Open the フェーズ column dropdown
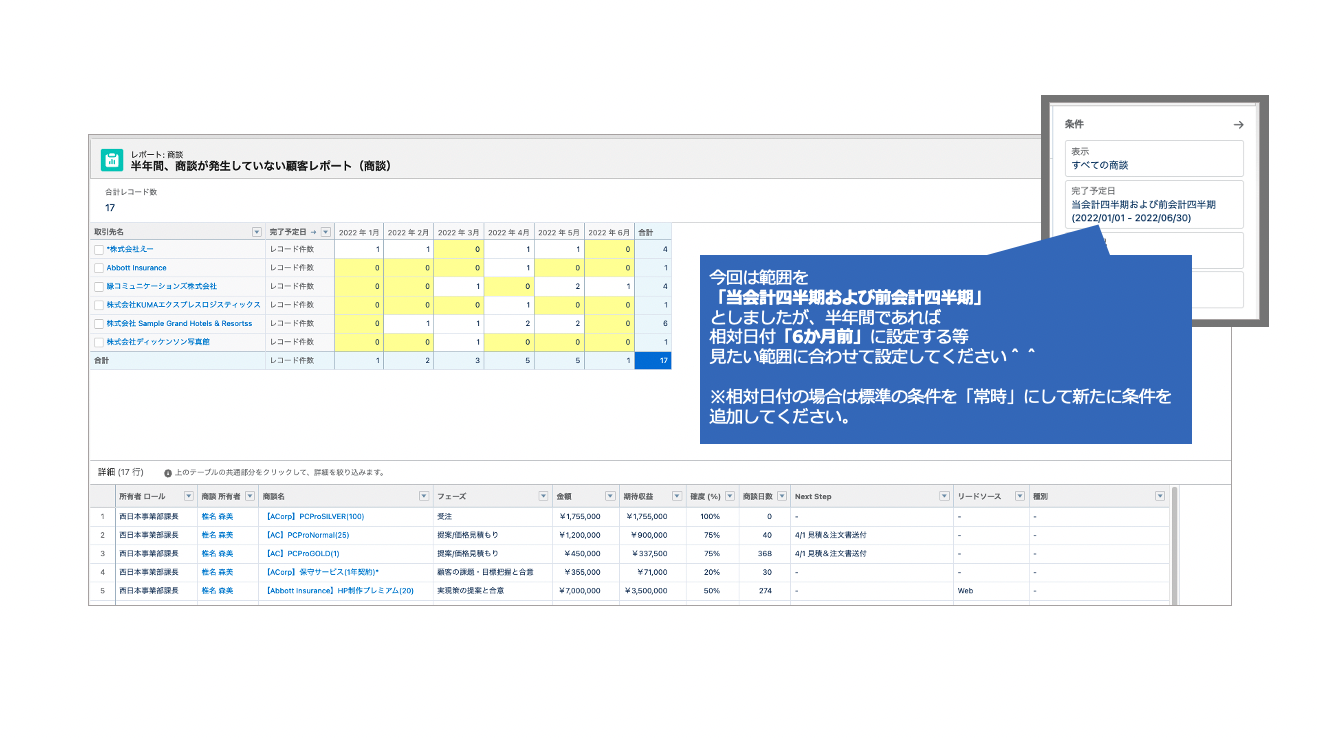This screenshot has height=738, width=1317. (544, 496)
